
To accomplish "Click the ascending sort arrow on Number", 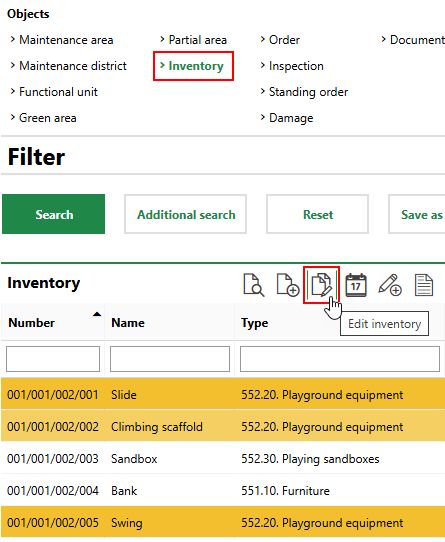I will tap(97, 314).
